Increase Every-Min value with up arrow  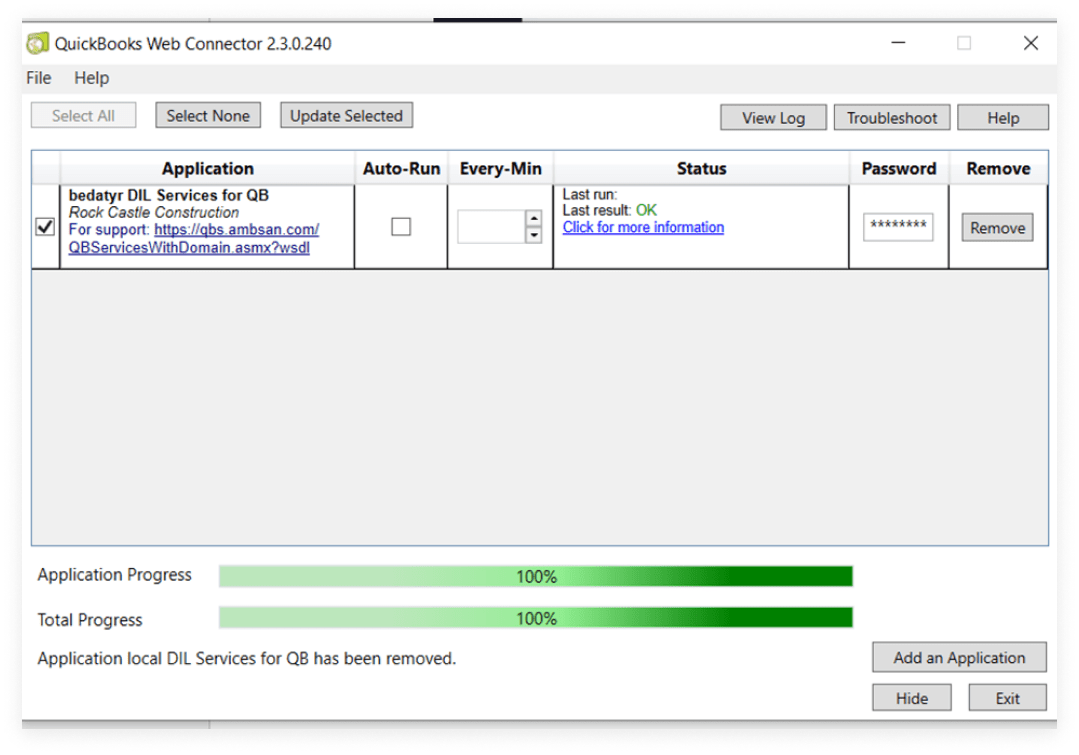point(534,218)
